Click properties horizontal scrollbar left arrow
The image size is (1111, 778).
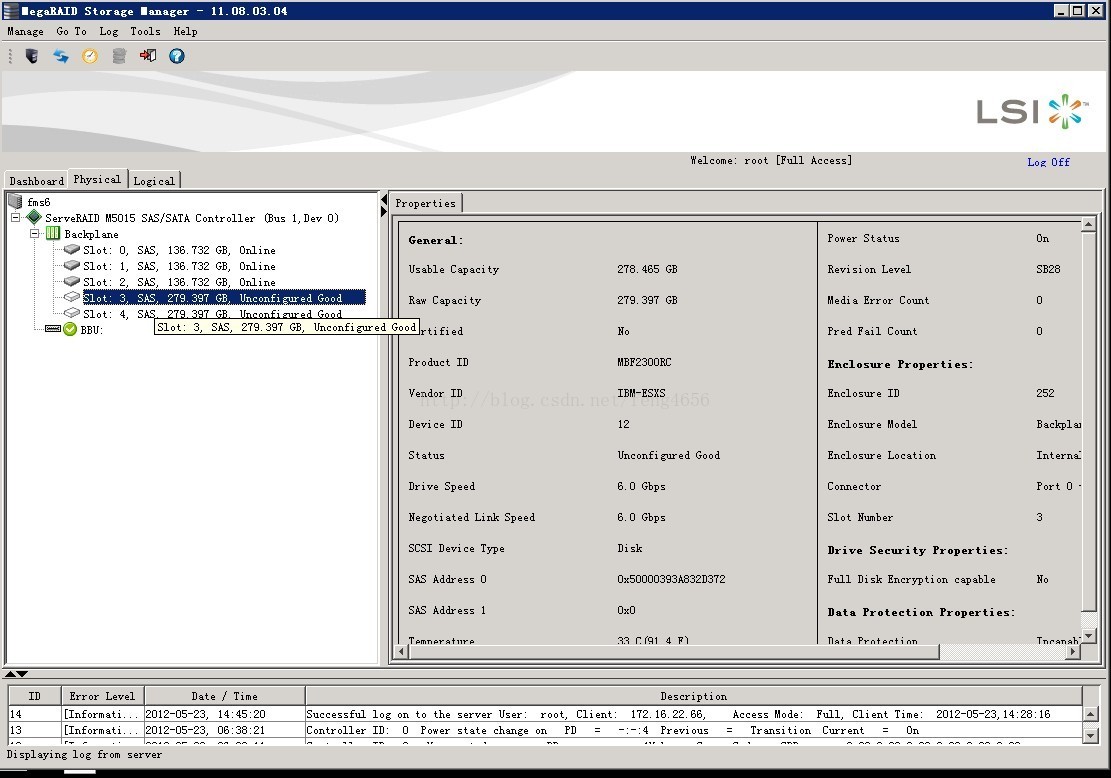pos(401,651)
